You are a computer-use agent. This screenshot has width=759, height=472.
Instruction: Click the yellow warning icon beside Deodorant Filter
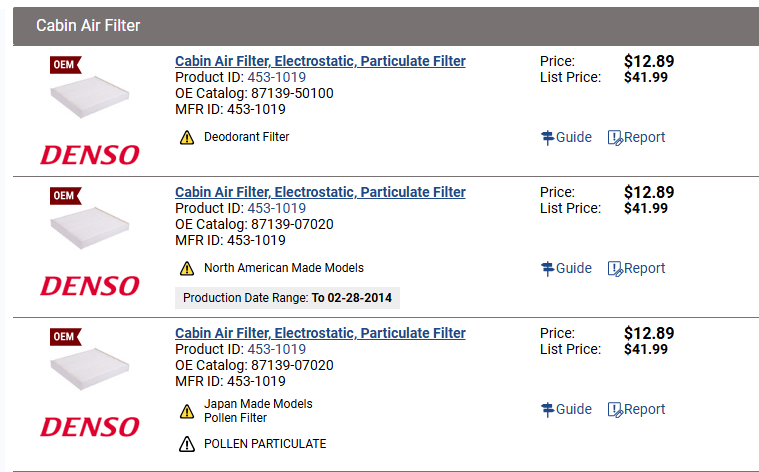187,138
